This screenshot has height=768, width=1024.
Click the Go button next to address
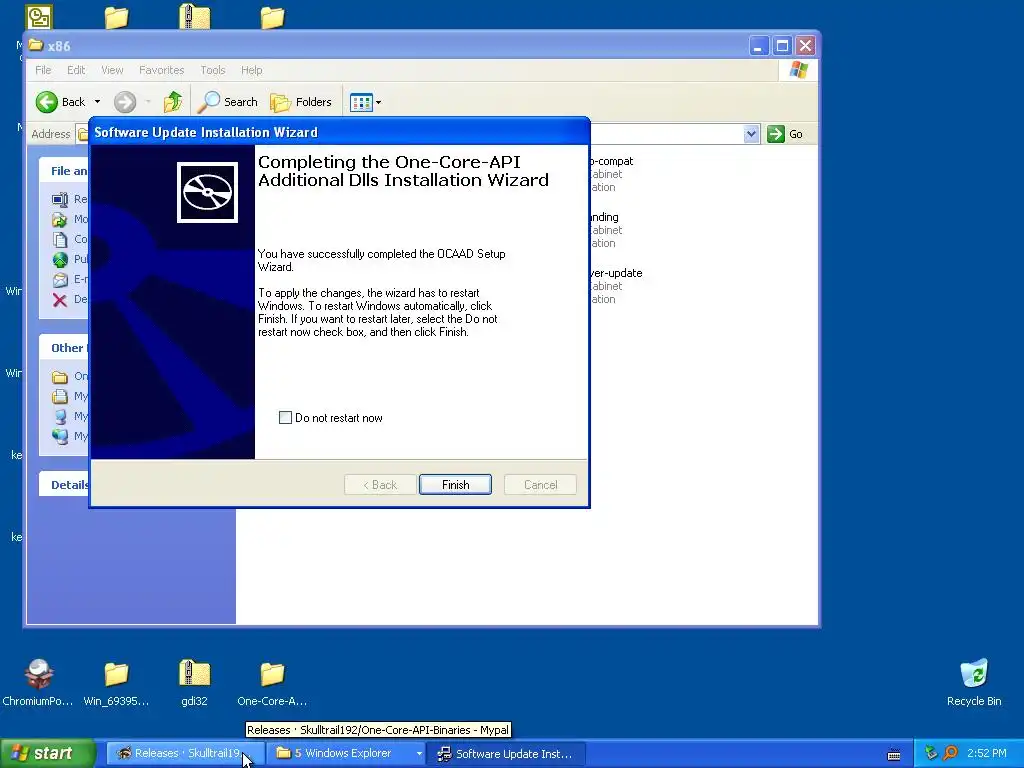coord(786,134)
